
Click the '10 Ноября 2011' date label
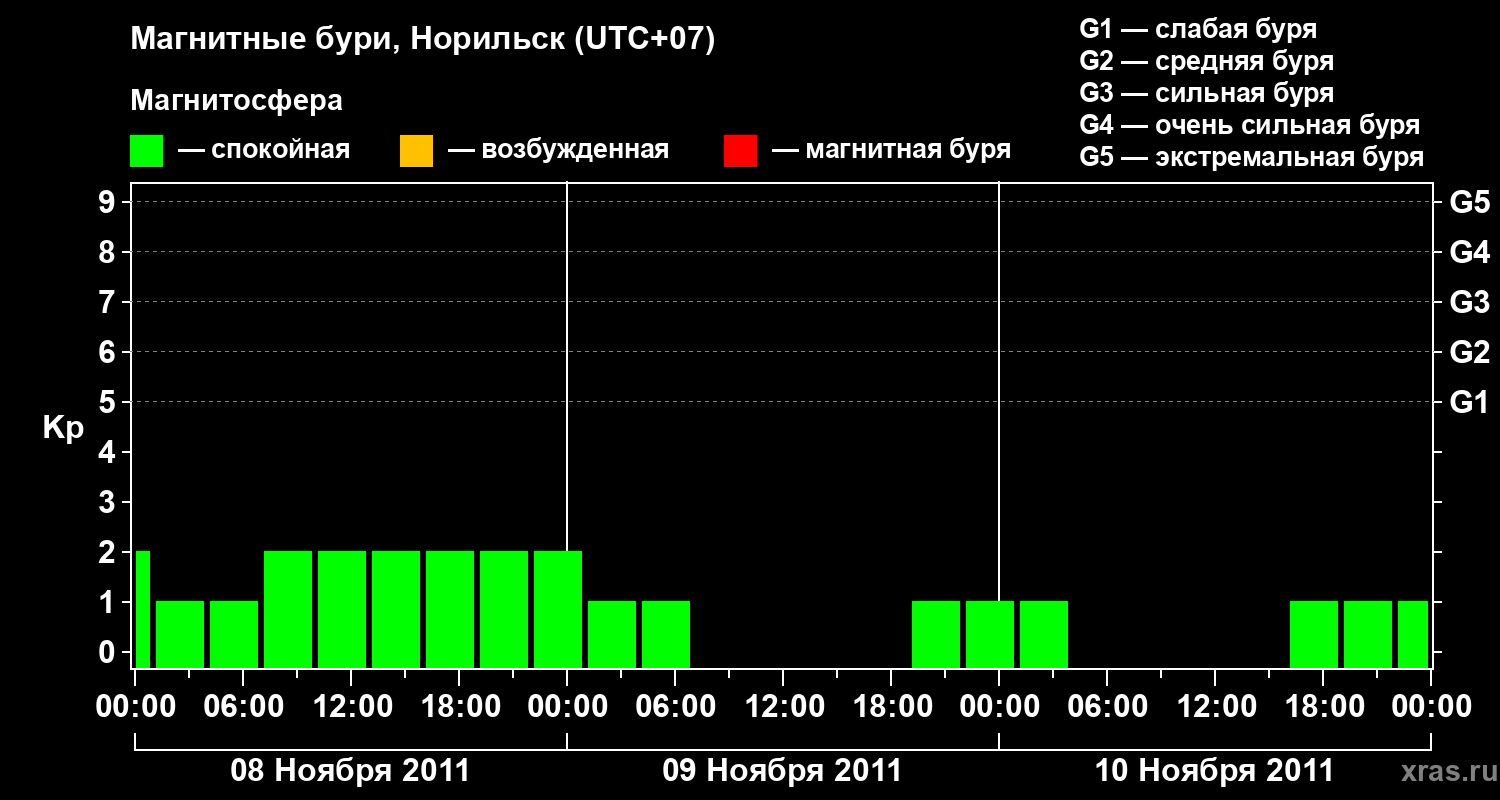click(x=1214, y=771)
